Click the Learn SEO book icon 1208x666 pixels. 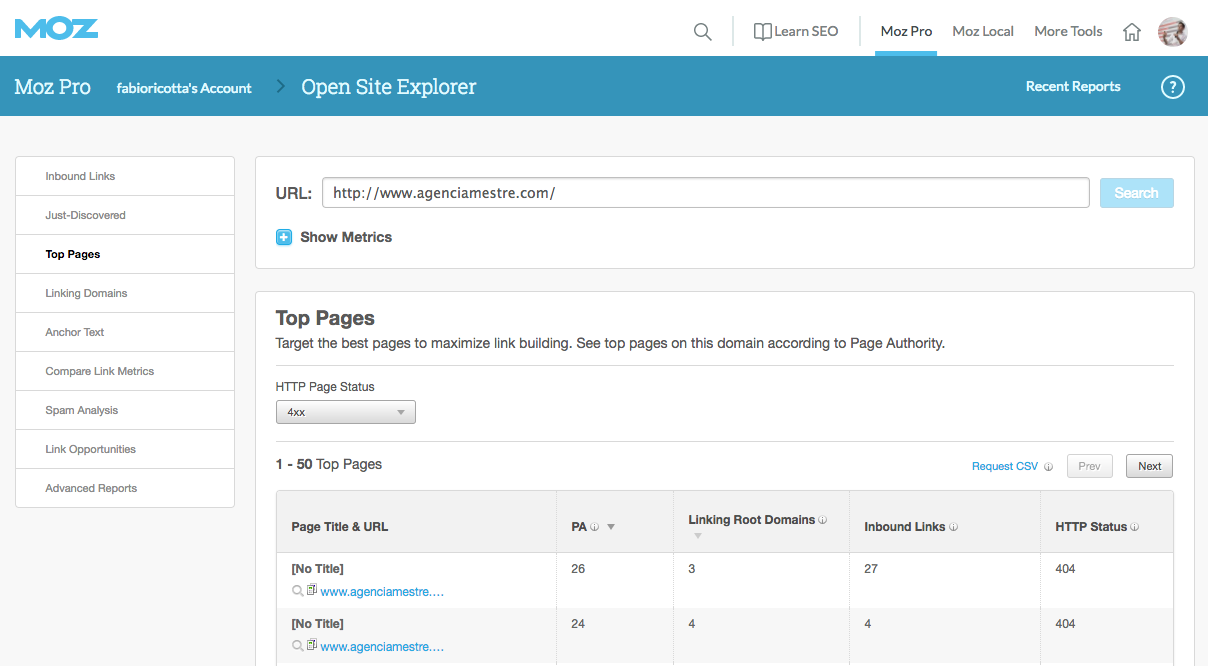pyautogui.click(x=761, y=30)
